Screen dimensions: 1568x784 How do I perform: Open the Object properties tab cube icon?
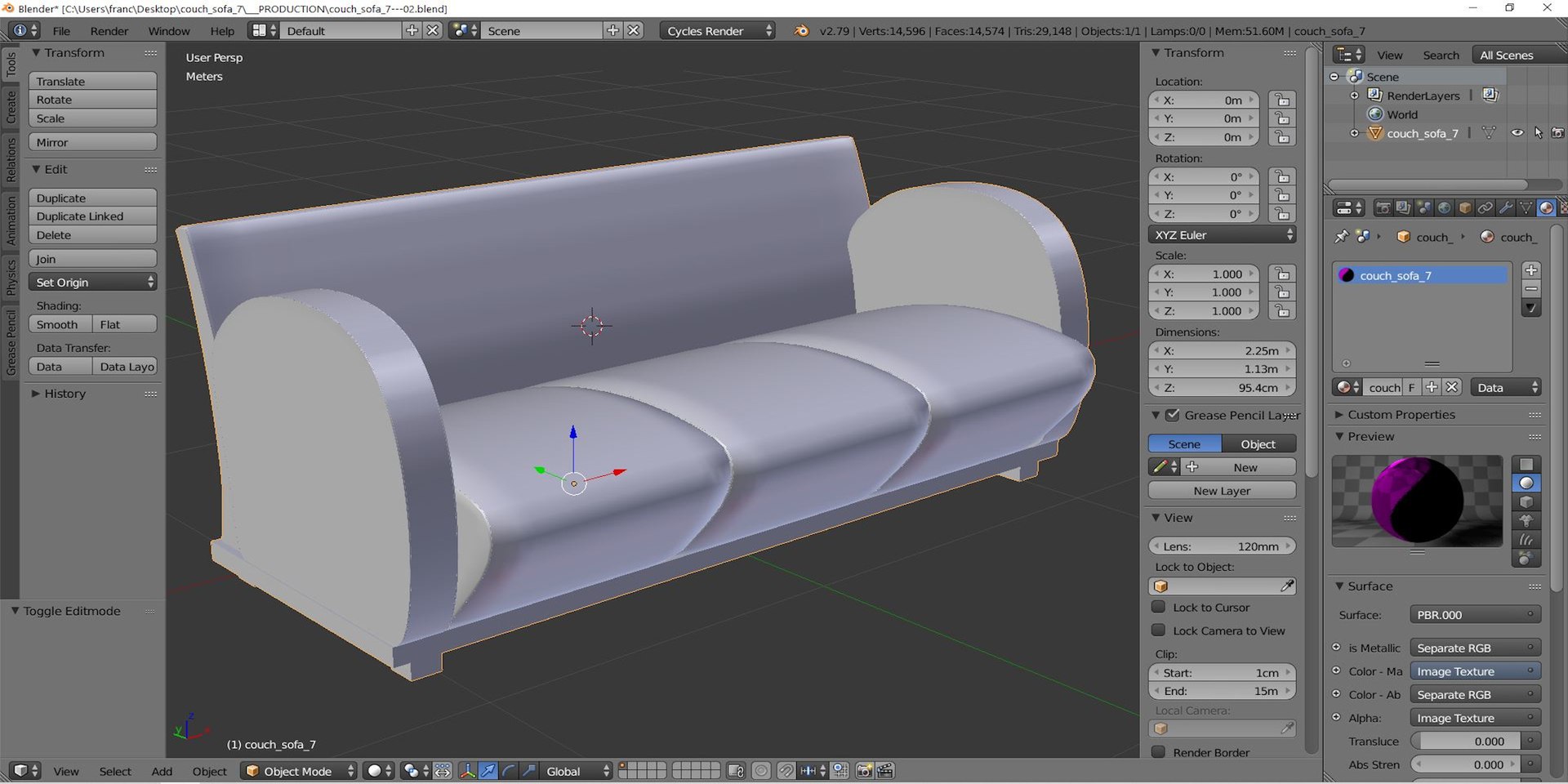coord(1464,208)
